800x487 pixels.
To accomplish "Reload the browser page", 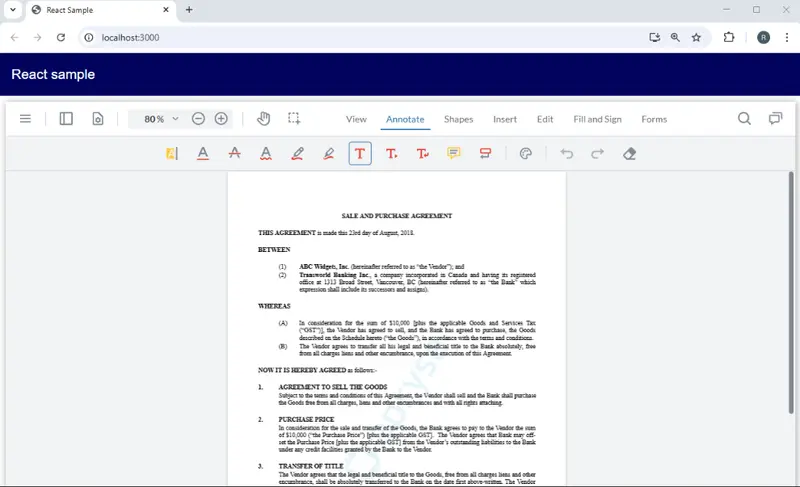I will 61,37.
